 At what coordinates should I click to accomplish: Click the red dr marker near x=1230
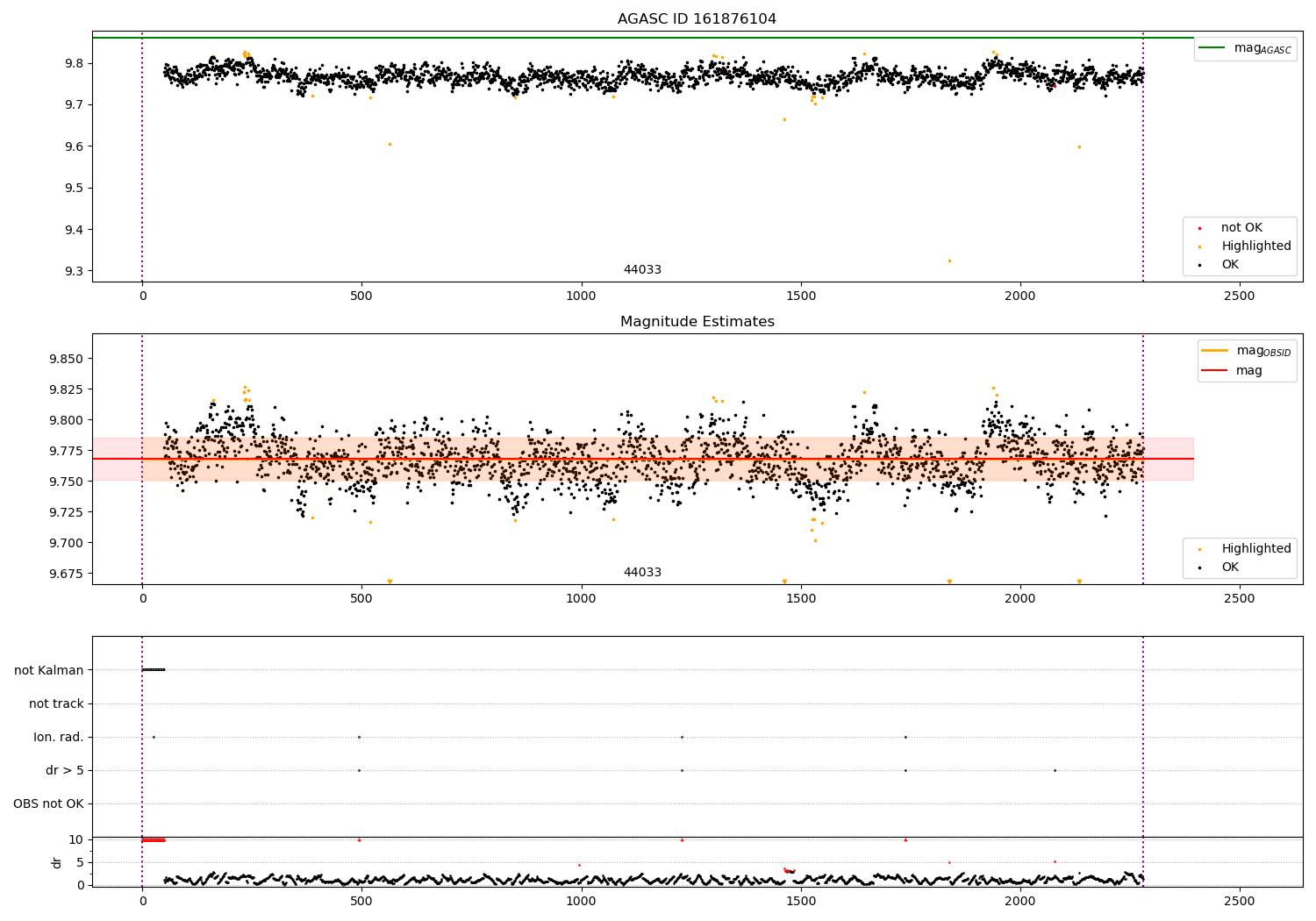682,839
